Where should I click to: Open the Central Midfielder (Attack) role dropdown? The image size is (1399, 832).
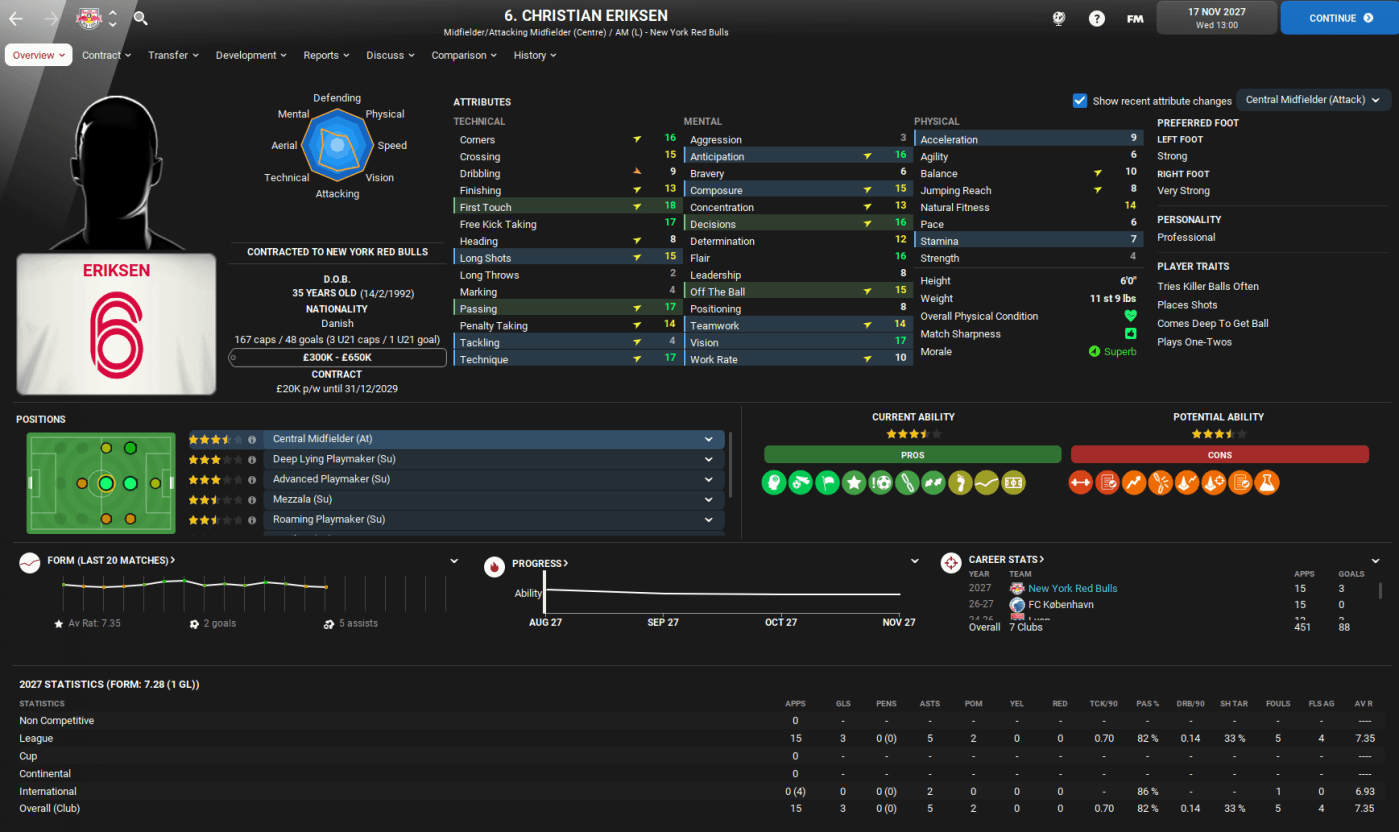(x=1313, y=100)
